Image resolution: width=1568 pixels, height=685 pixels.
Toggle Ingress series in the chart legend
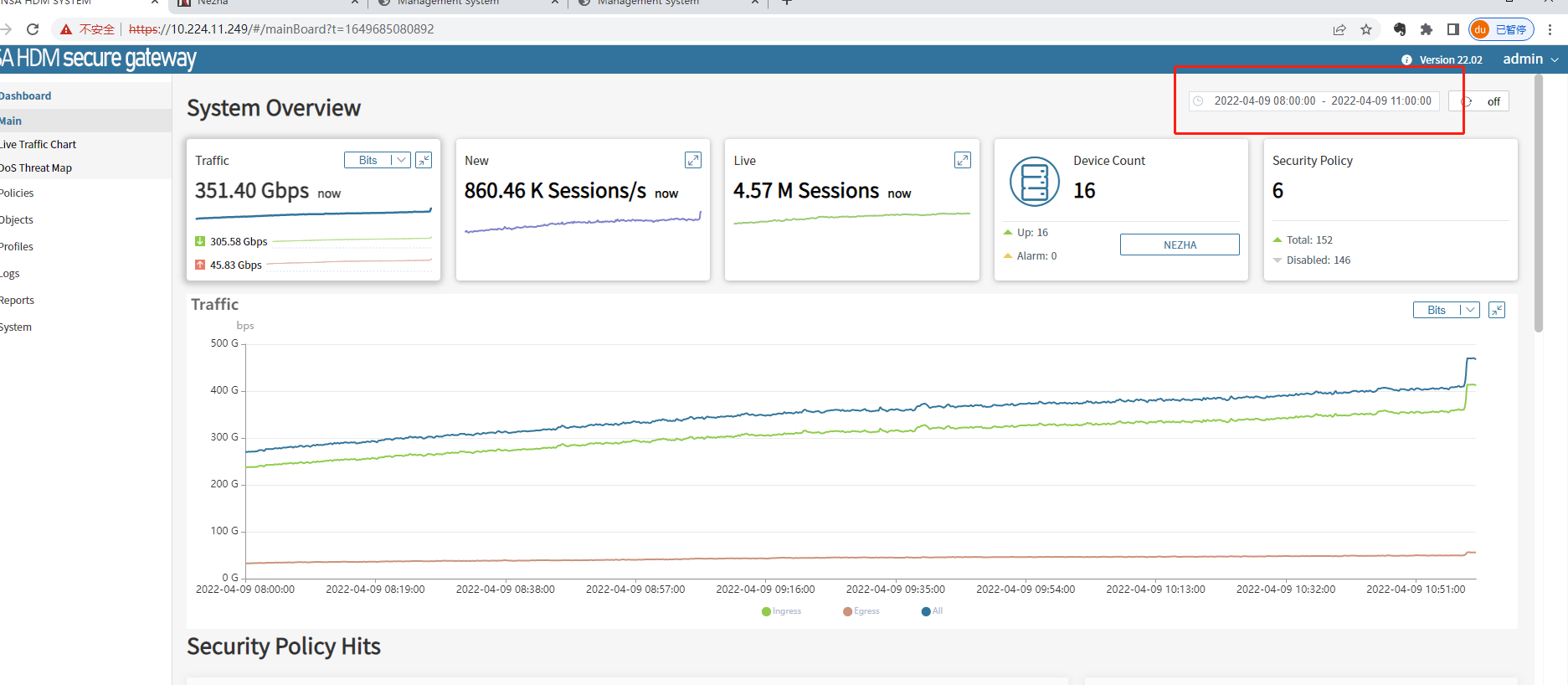click(x=782, y=611)
